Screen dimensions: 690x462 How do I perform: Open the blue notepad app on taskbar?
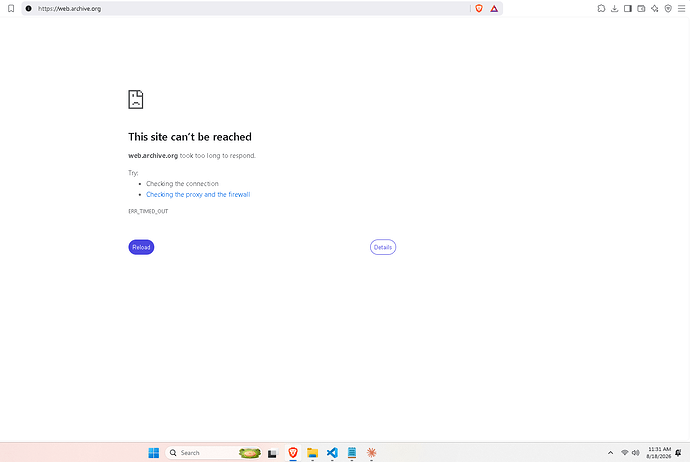(x=352, y=453)
